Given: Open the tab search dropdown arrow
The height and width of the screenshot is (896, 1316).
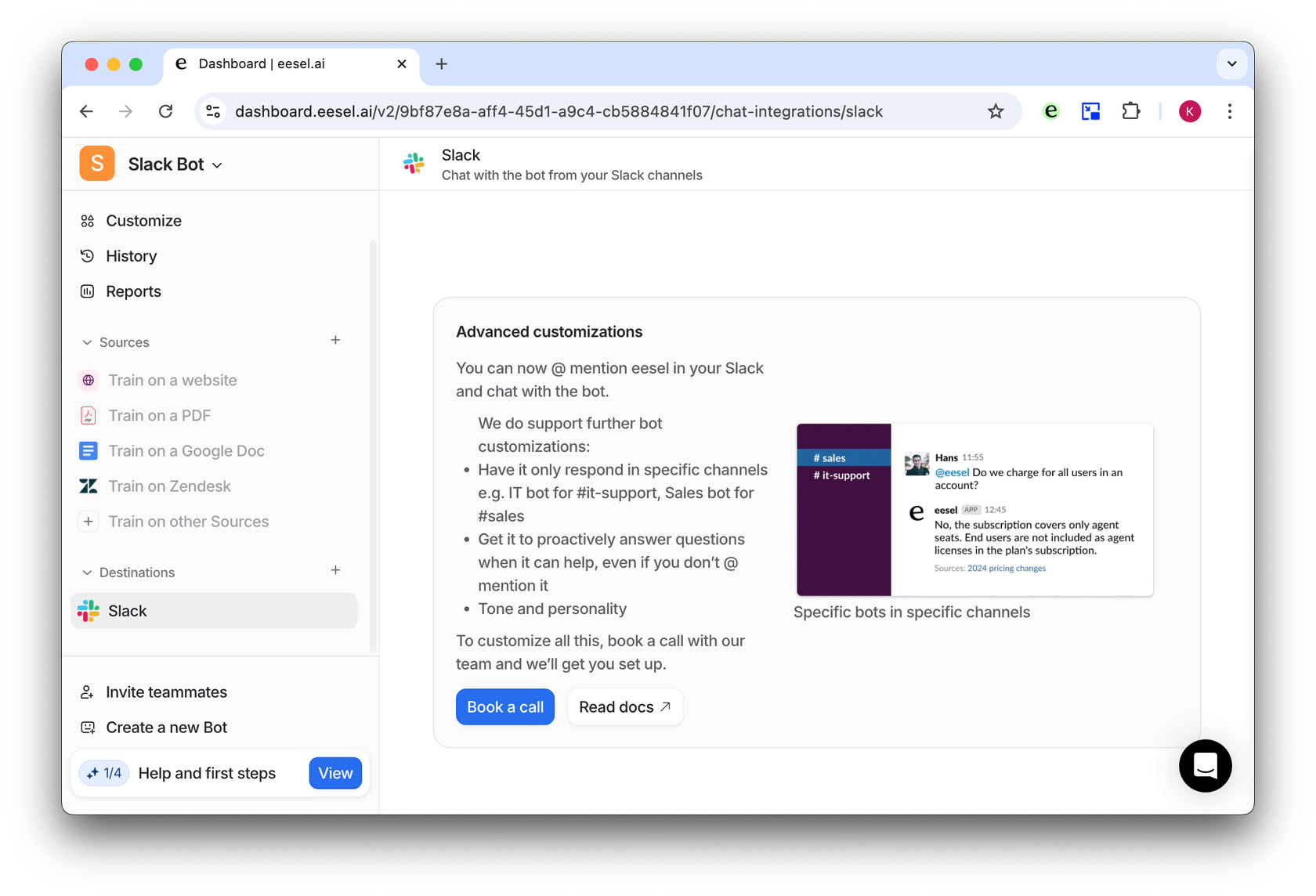Looking at the screenshot, I should (1231, 63).
